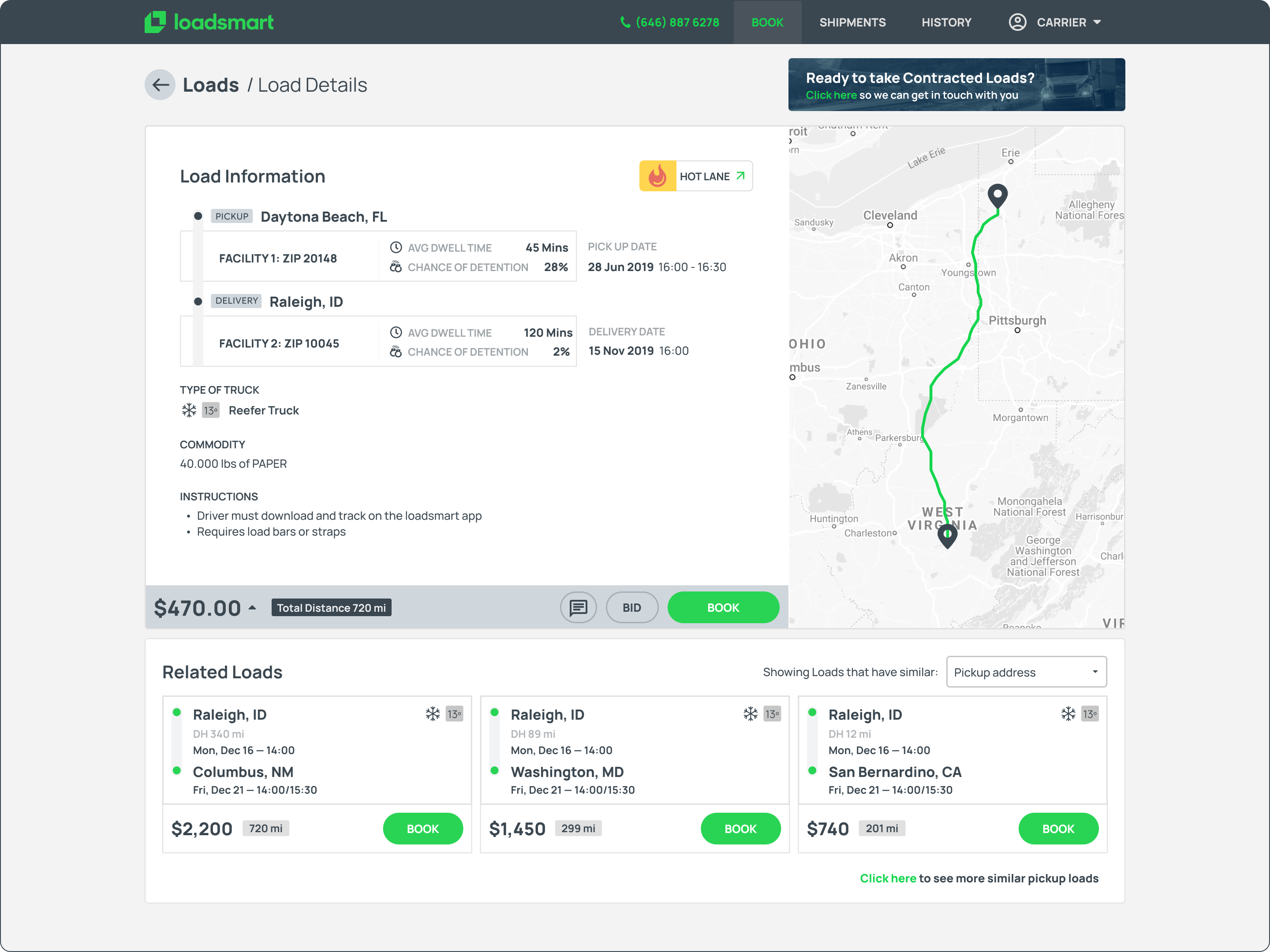1270x952 pixels.
Task: Open the Pickup address dropdown
Action: click(x=1026, y=672)
